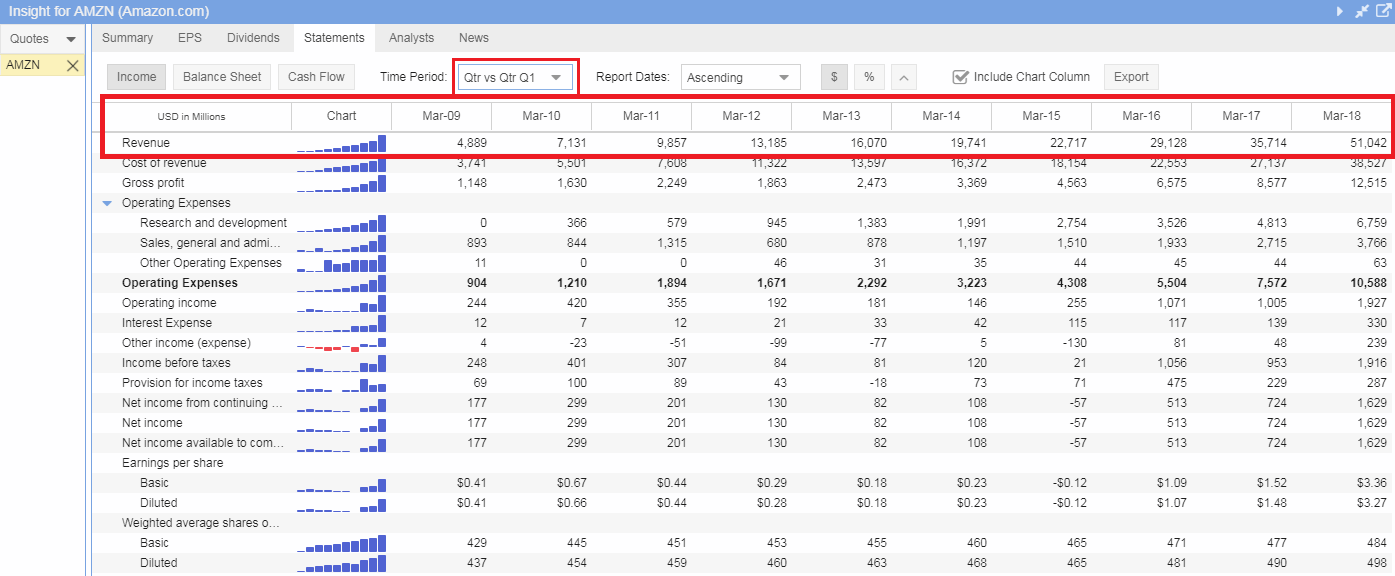Show the Balance Sheet statement
The height and width of the screenshot is (576, 1395).
click(x=222, y=77)
